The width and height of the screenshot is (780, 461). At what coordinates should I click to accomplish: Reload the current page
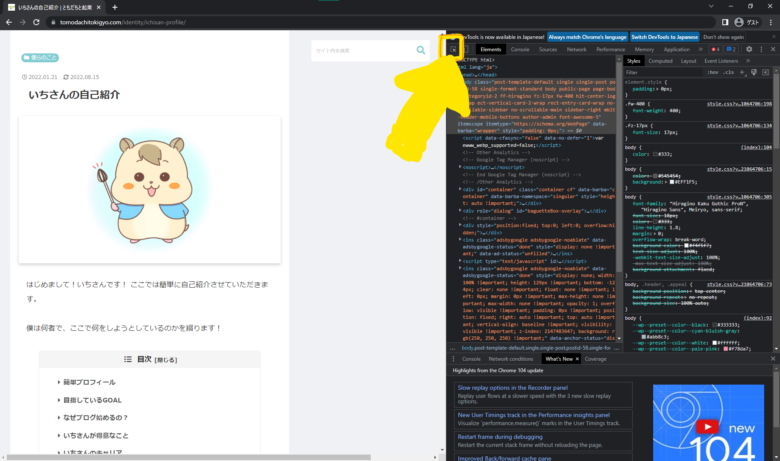coord(36,22)
